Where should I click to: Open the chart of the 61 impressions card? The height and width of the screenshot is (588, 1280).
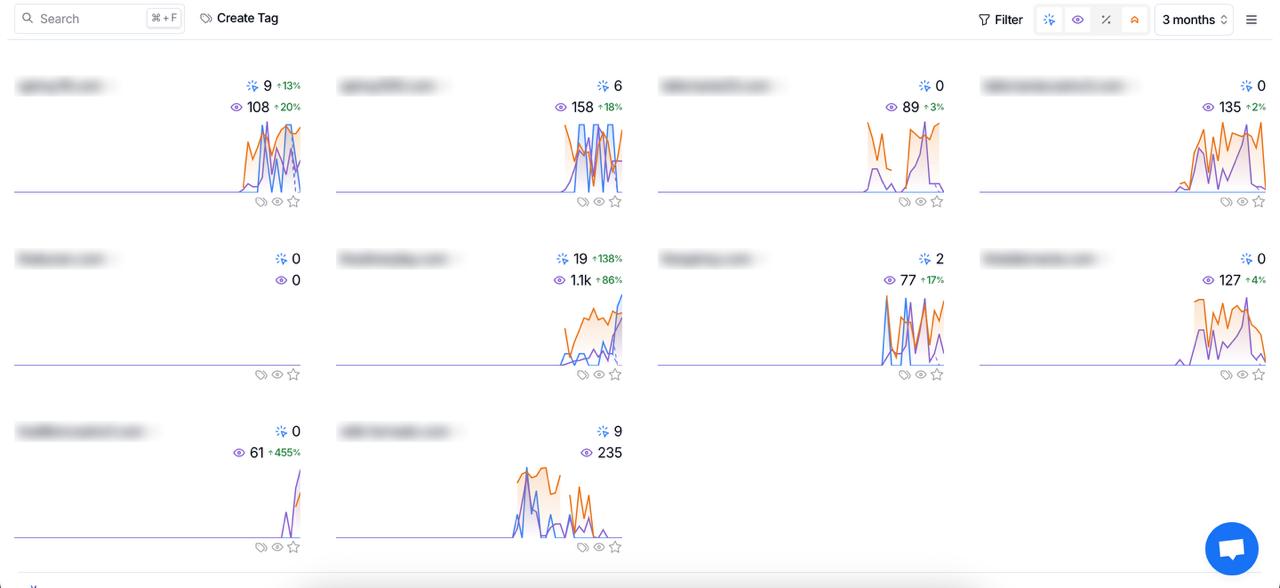(157, 500)
